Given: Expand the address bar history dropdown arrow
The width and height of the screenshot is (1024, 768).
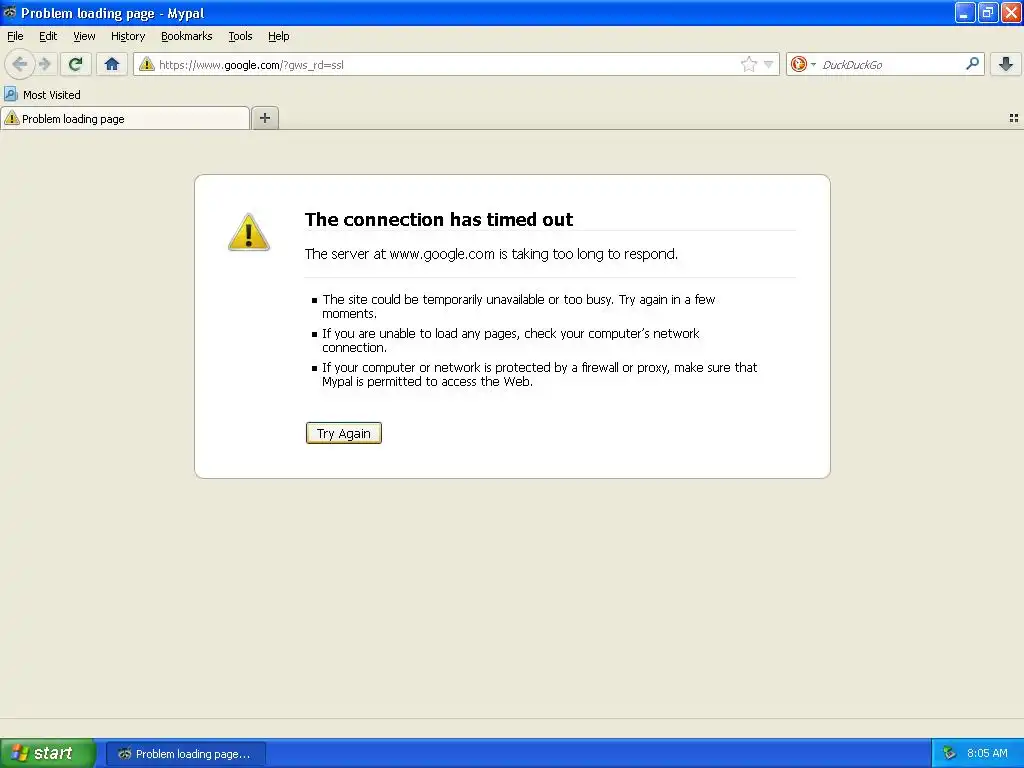Looking at the screenshot, I should click(769, 64).
